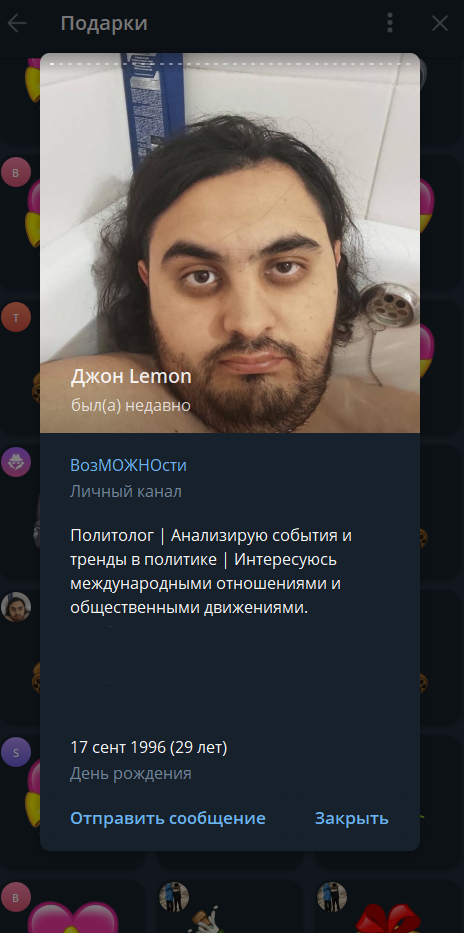Click the profile bio text starting with Политолог

(211, 572)
